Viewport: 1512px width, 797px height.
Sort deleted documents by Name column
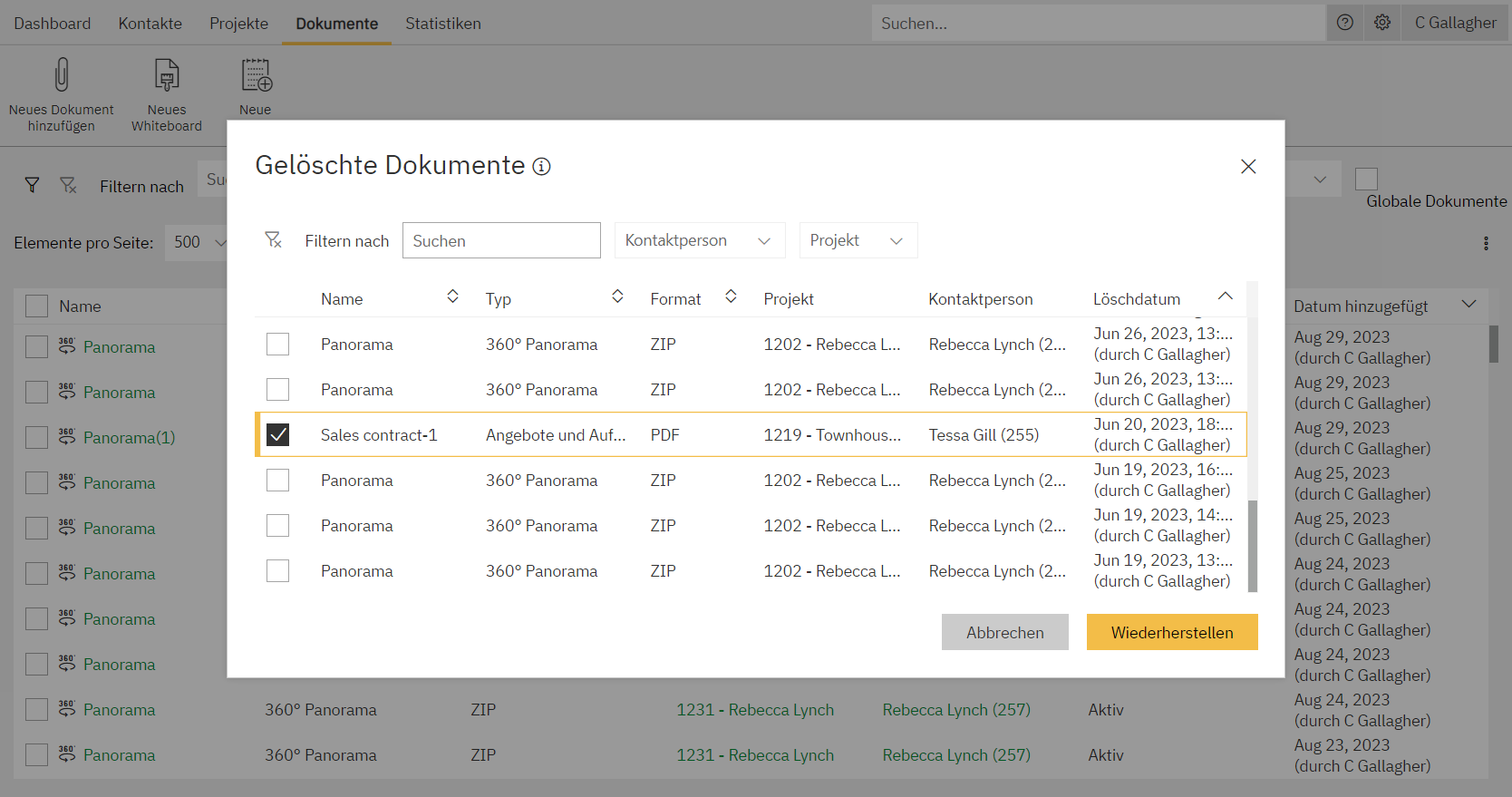452,297
